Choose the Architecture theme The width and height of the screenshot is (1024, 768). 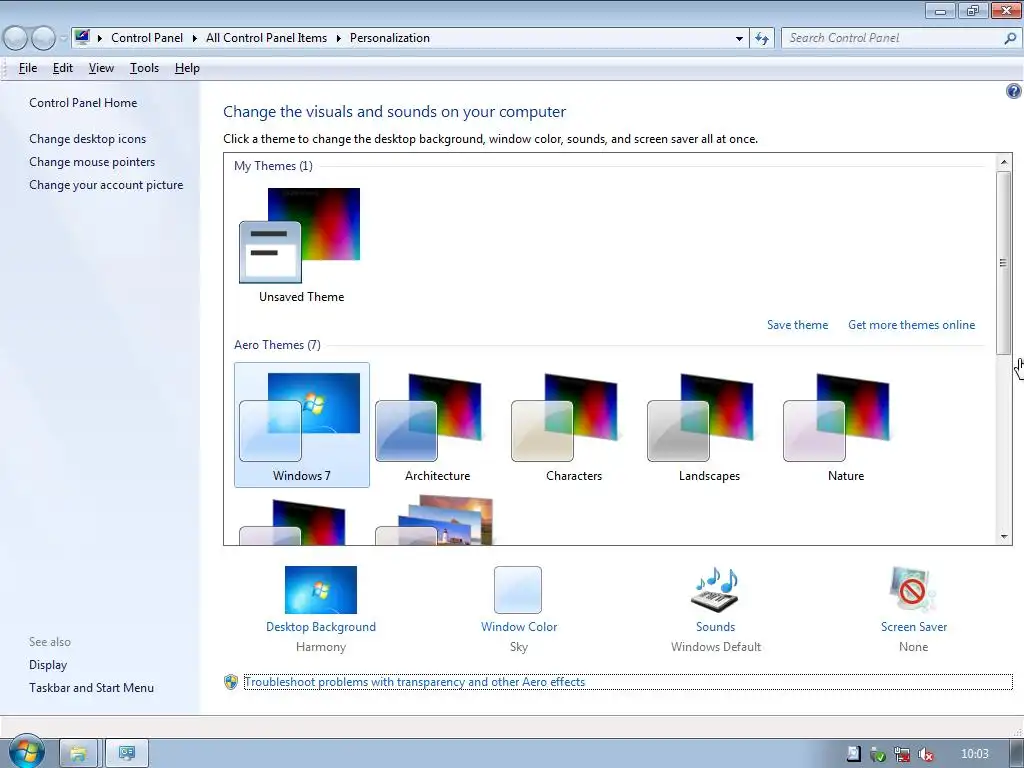(437, 424)
